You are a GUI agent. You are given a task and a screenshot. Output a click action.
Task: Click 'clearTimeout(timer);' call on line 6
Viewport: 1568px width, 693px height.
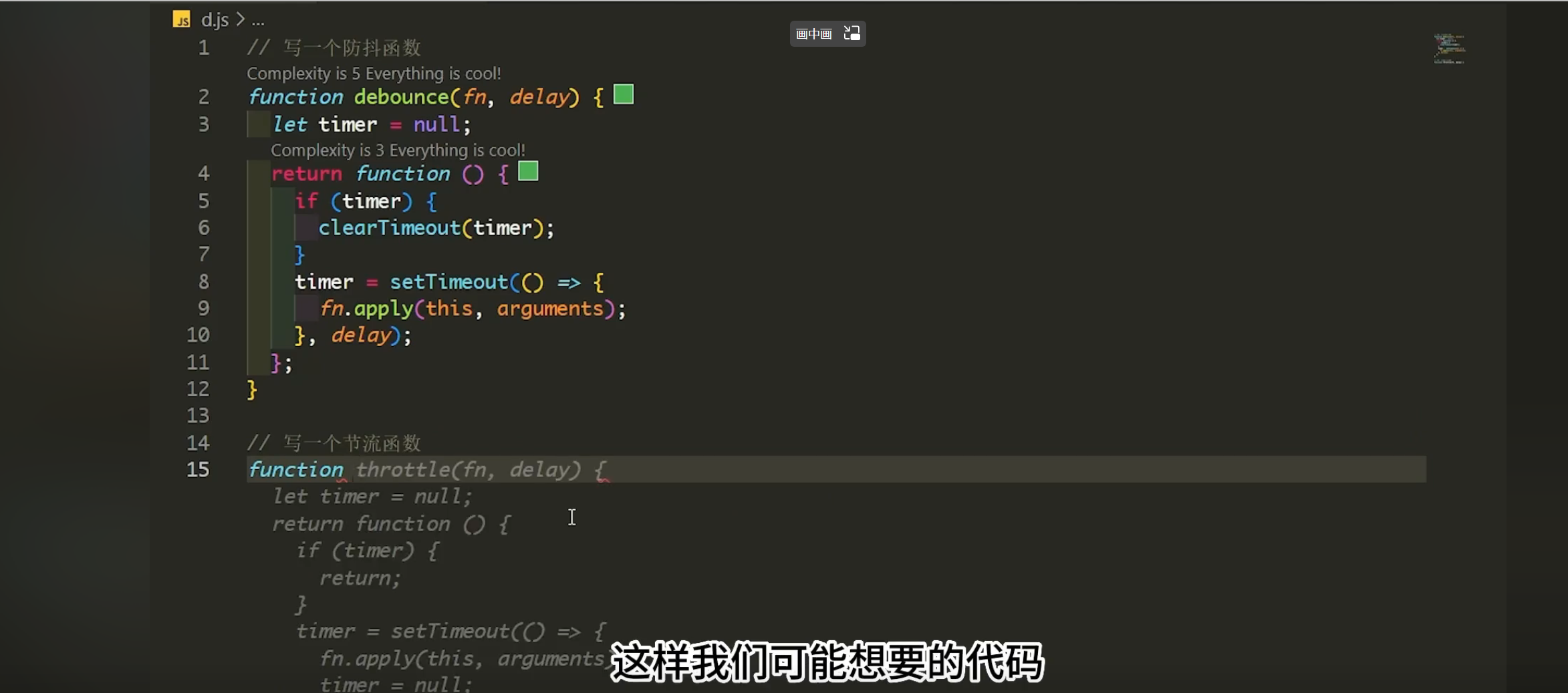point(436,228)
